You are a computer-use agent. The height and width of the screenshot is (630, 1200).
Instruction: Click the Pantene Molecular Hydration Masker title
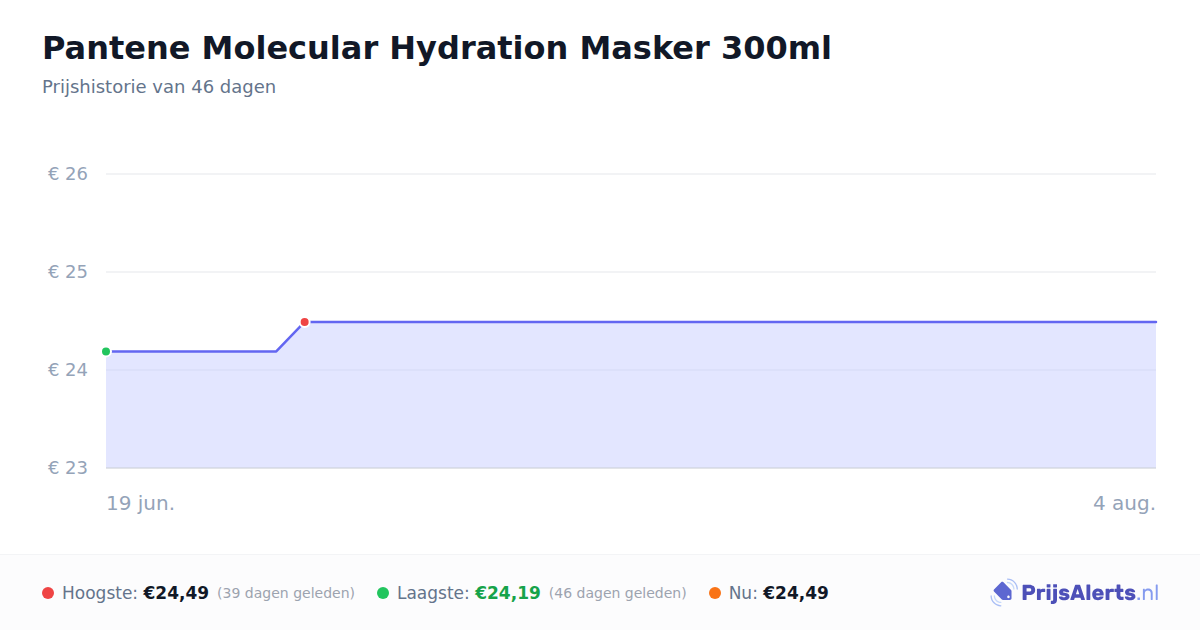pyautogui.click(x=436, y=48)
